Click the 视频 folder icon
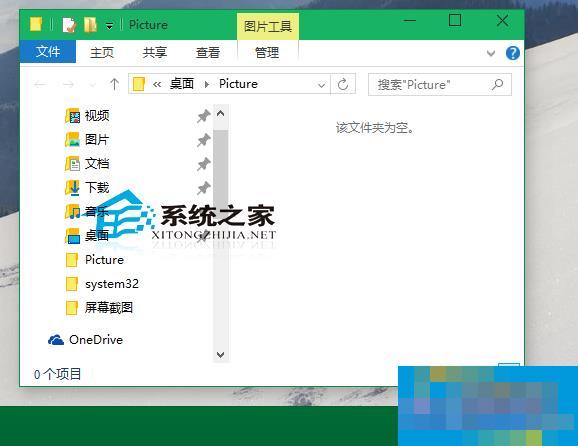578x446 pixels. tap(73, 116)
